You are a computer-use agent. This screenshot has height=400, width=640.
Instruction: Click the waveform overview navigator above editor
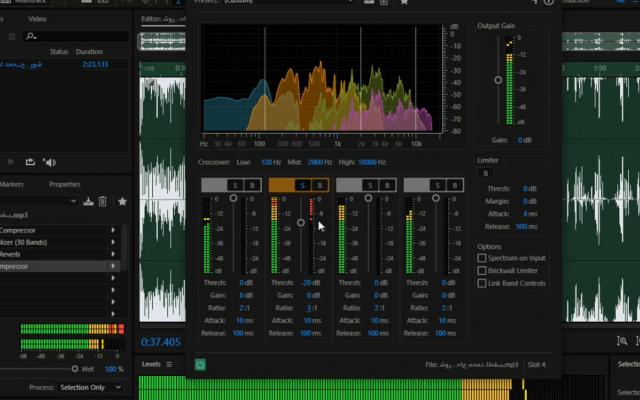pyautogui.click(x=162, y=42)
